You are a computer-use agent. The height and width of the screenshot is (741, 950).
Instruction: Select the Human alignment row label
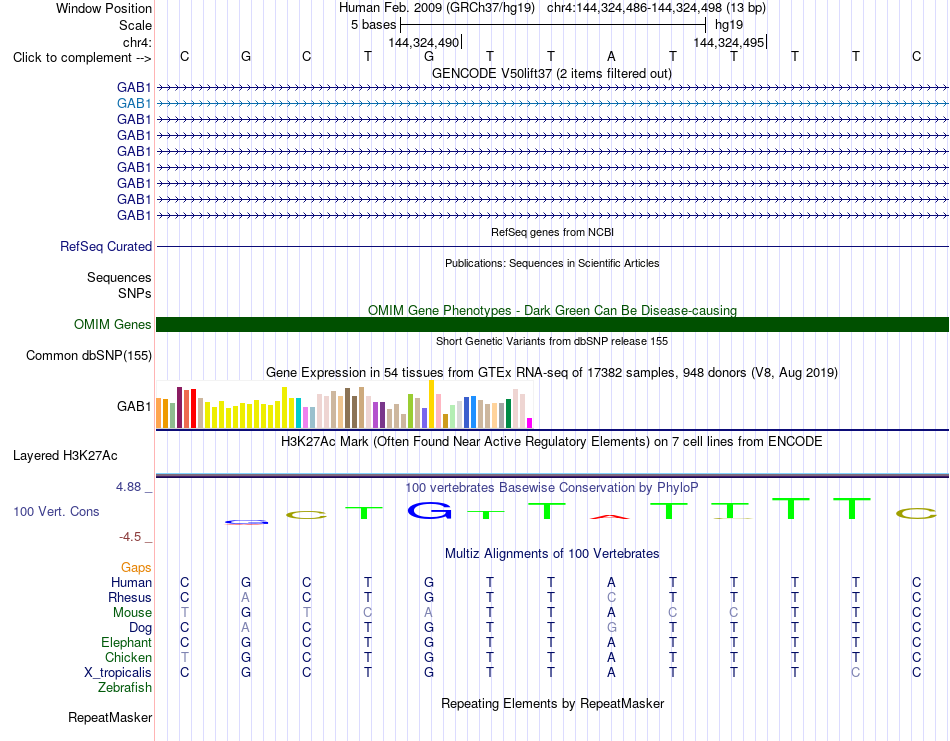[x=131, y=583]
